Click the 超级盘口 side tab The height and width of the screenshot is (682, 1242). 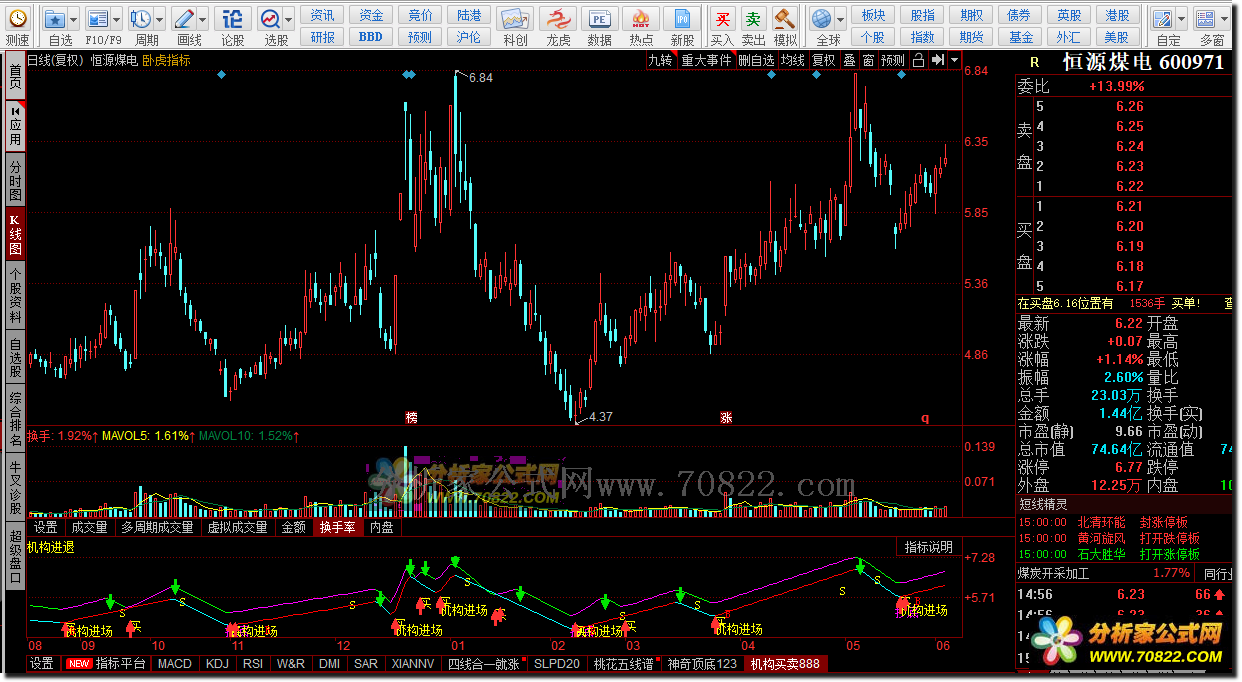(15, 557)
